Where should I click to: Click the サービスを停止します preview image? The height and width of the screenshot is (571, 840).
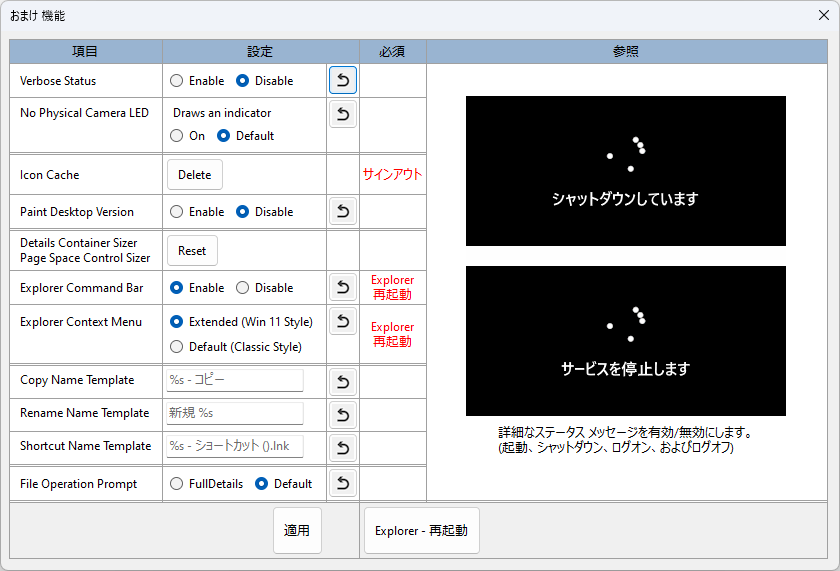pyautogui.click(x=626, y=341)
